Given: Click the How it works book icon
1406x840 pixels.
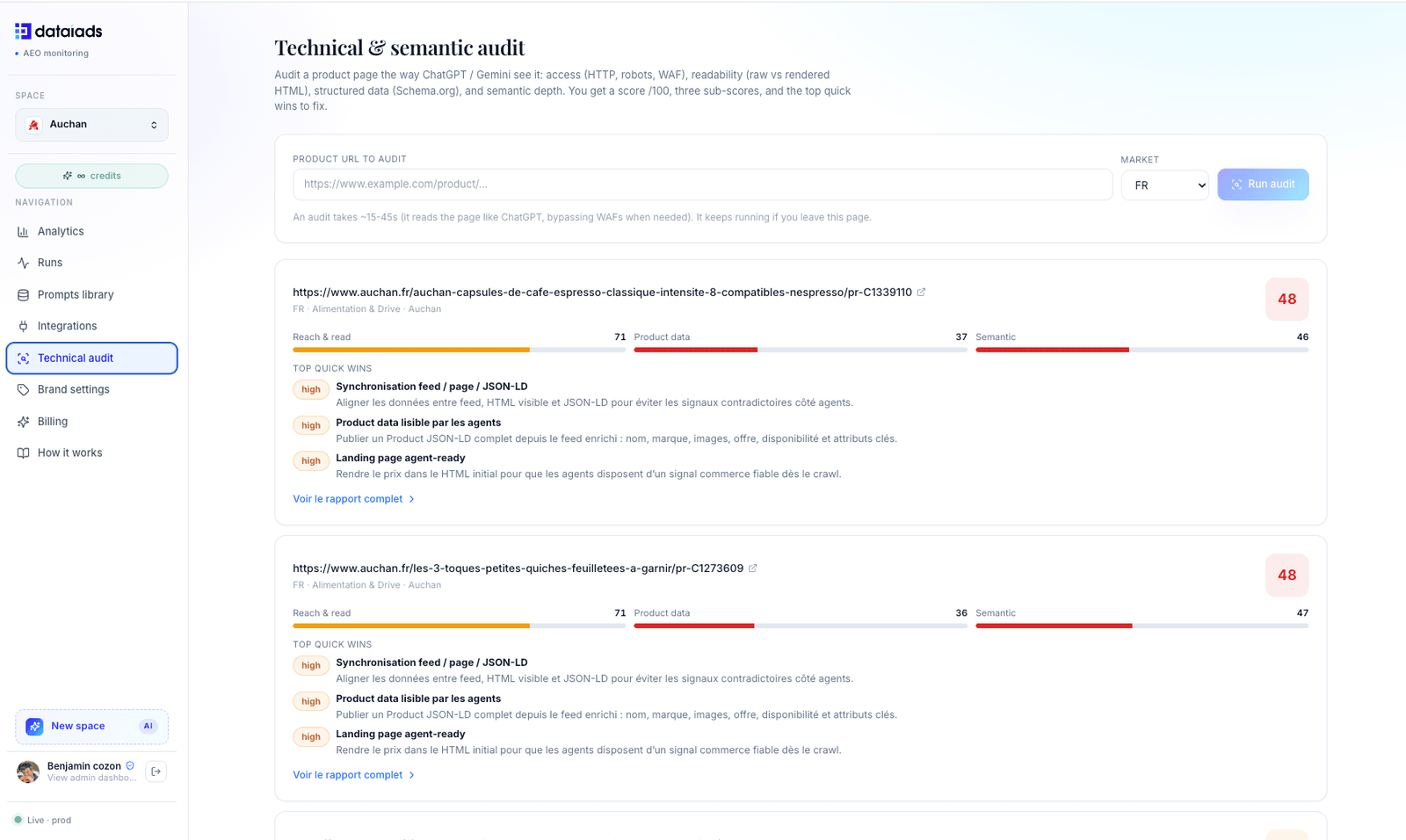Looking at the screenshot, I should pos(23,453).
